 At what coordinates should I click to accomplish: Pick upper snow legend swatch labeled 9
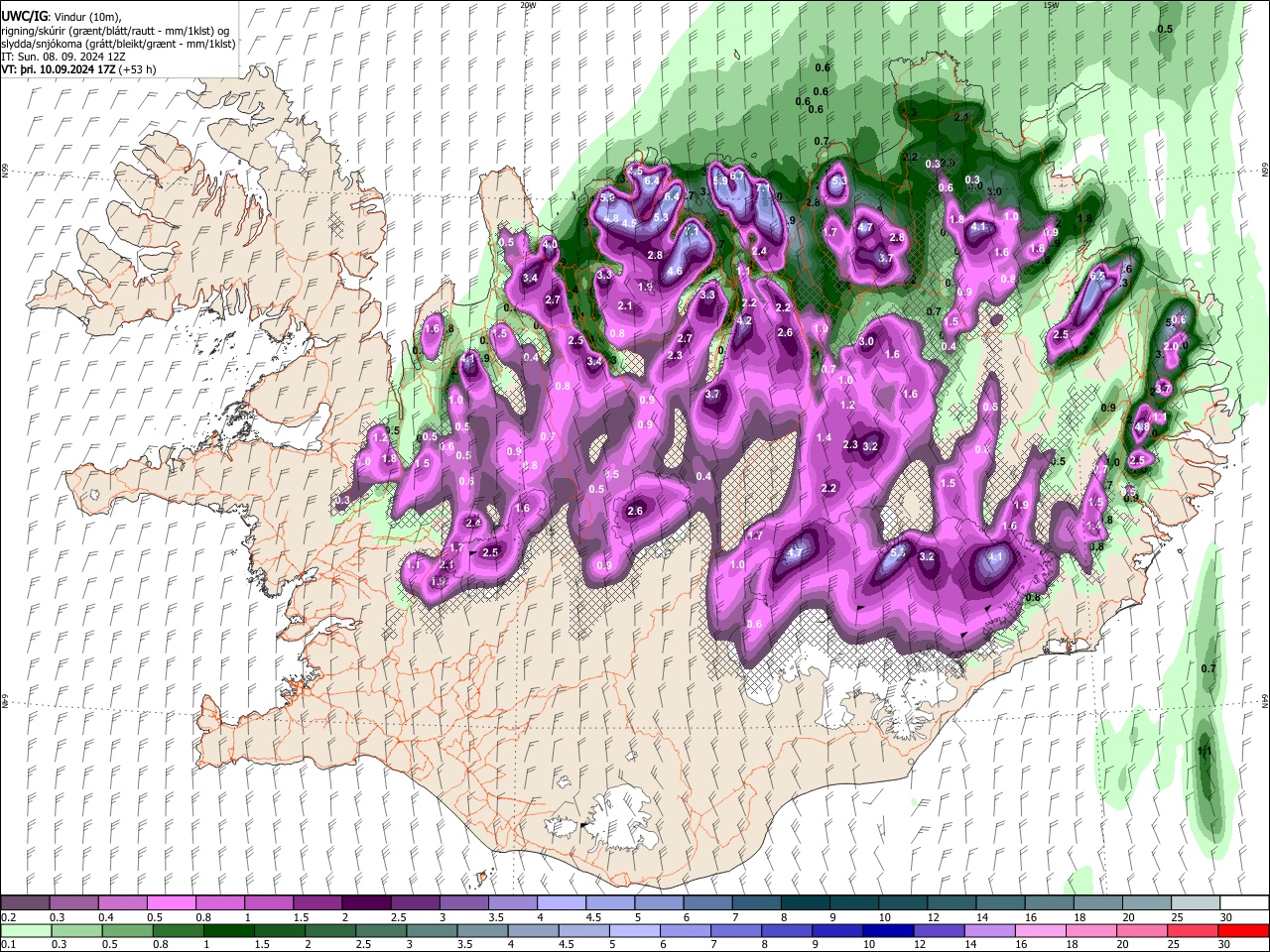click(853, 902)
